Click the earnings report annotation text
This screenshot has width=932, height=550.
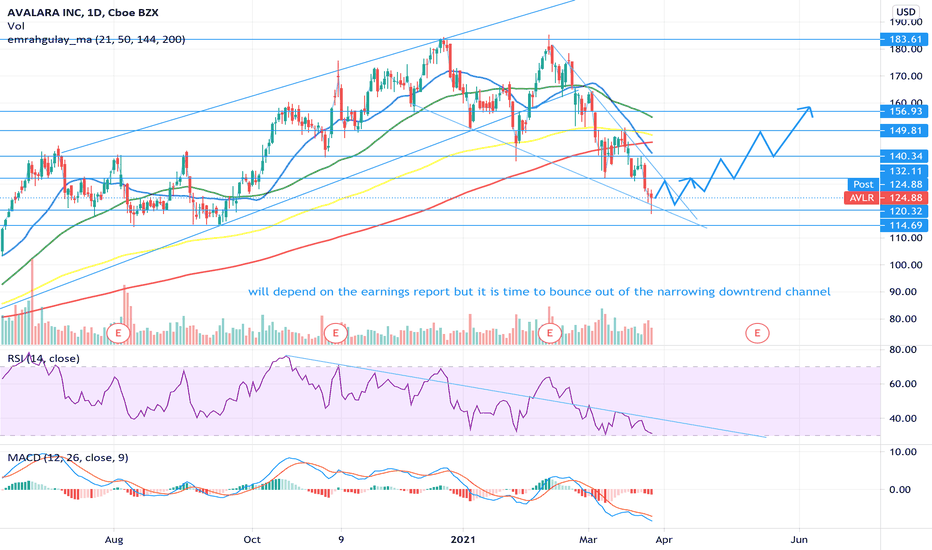(539, 292)
